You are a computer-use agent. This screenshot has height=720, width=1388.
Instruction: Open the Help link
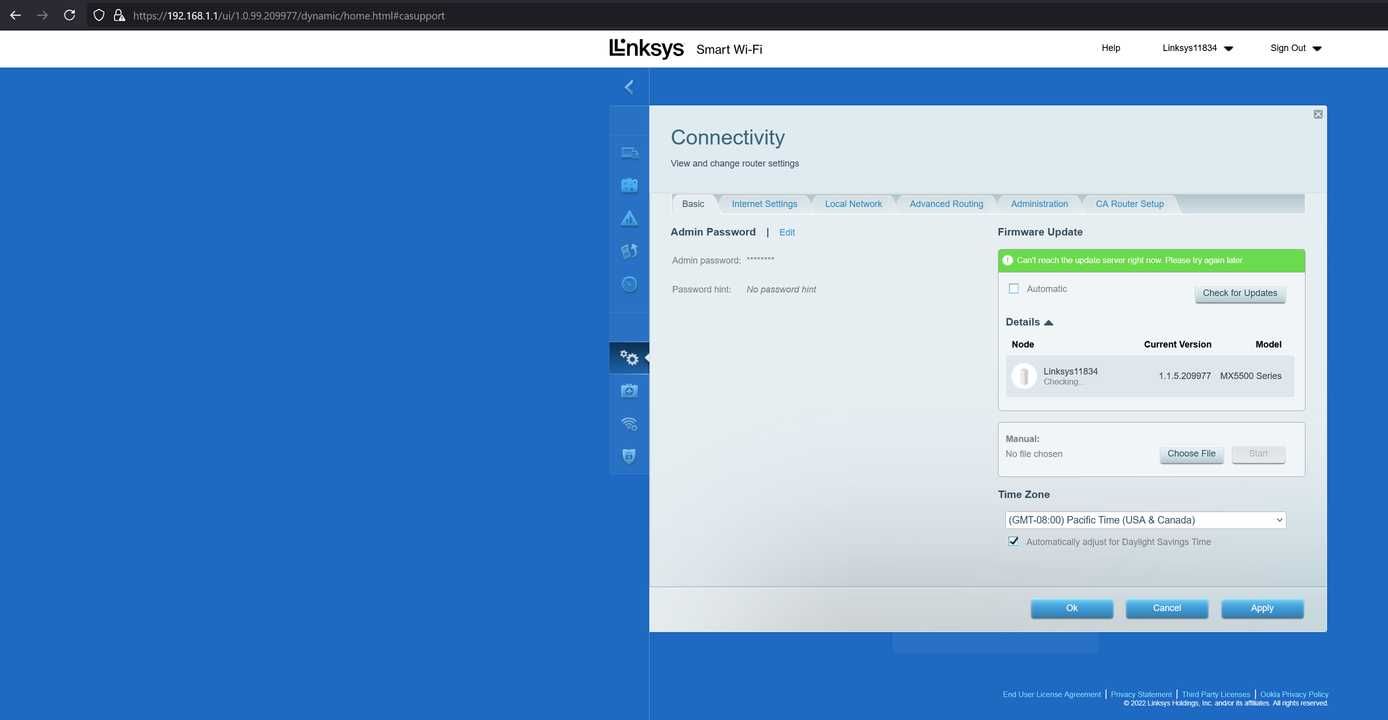(x=1111, y=48)
